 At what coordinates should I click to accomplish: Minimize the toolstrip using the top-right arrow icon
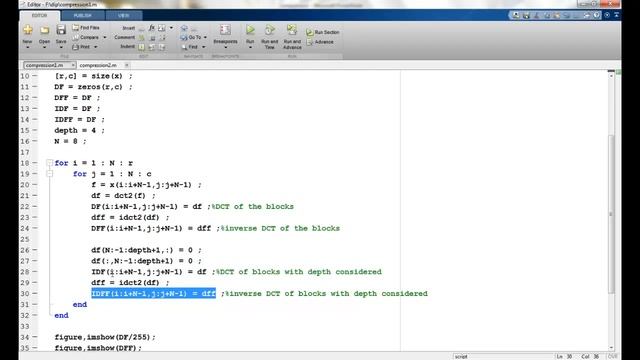(617, 15)
